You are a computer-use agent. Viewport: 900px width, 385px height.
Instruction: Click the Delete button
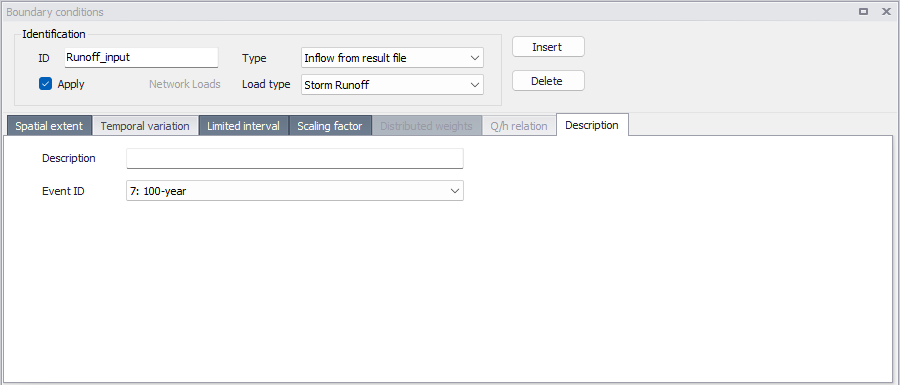tap(548, 81)
